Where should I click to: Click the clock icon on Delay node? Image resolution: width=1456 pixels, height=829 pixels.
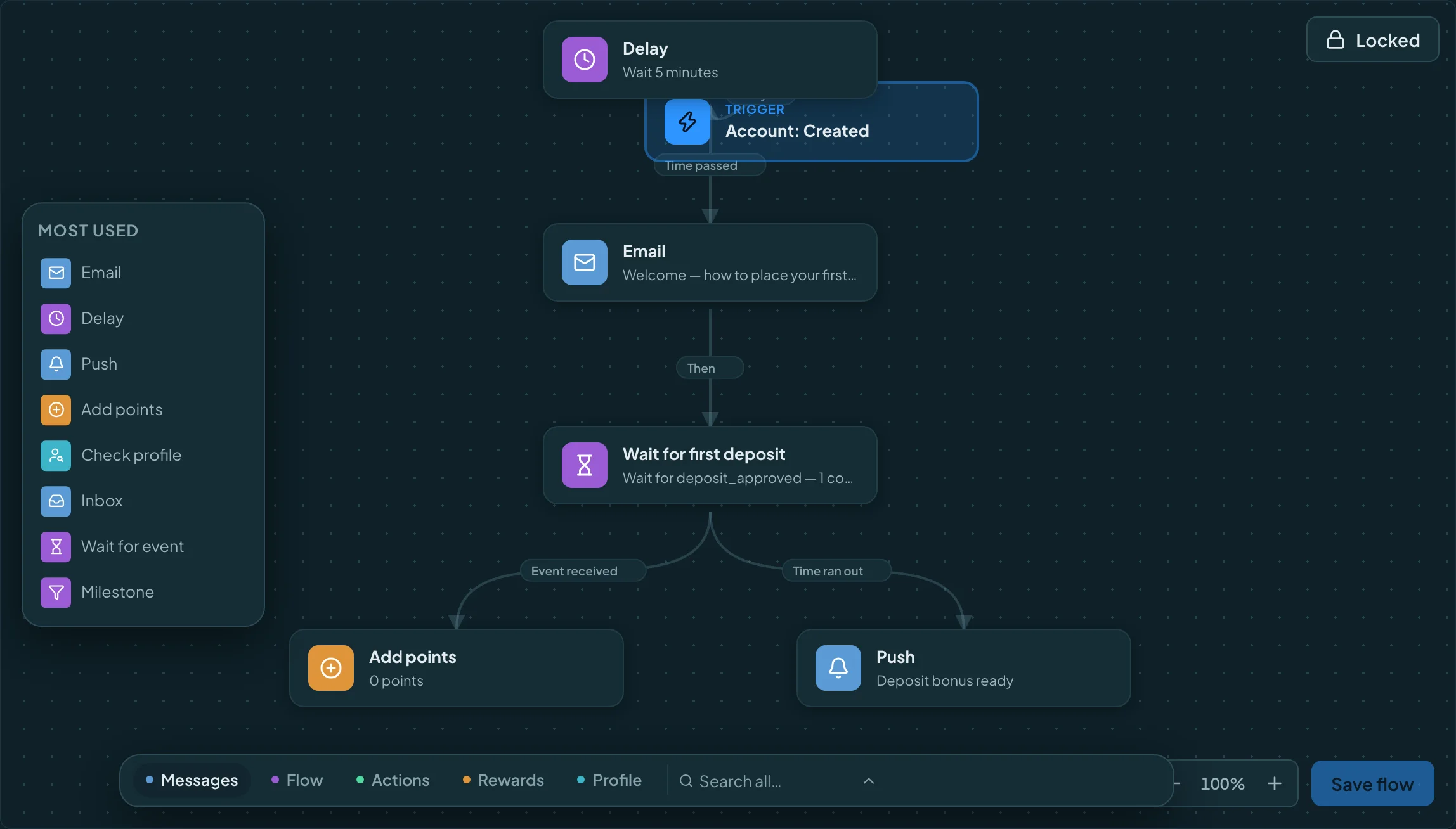[585, 60]
